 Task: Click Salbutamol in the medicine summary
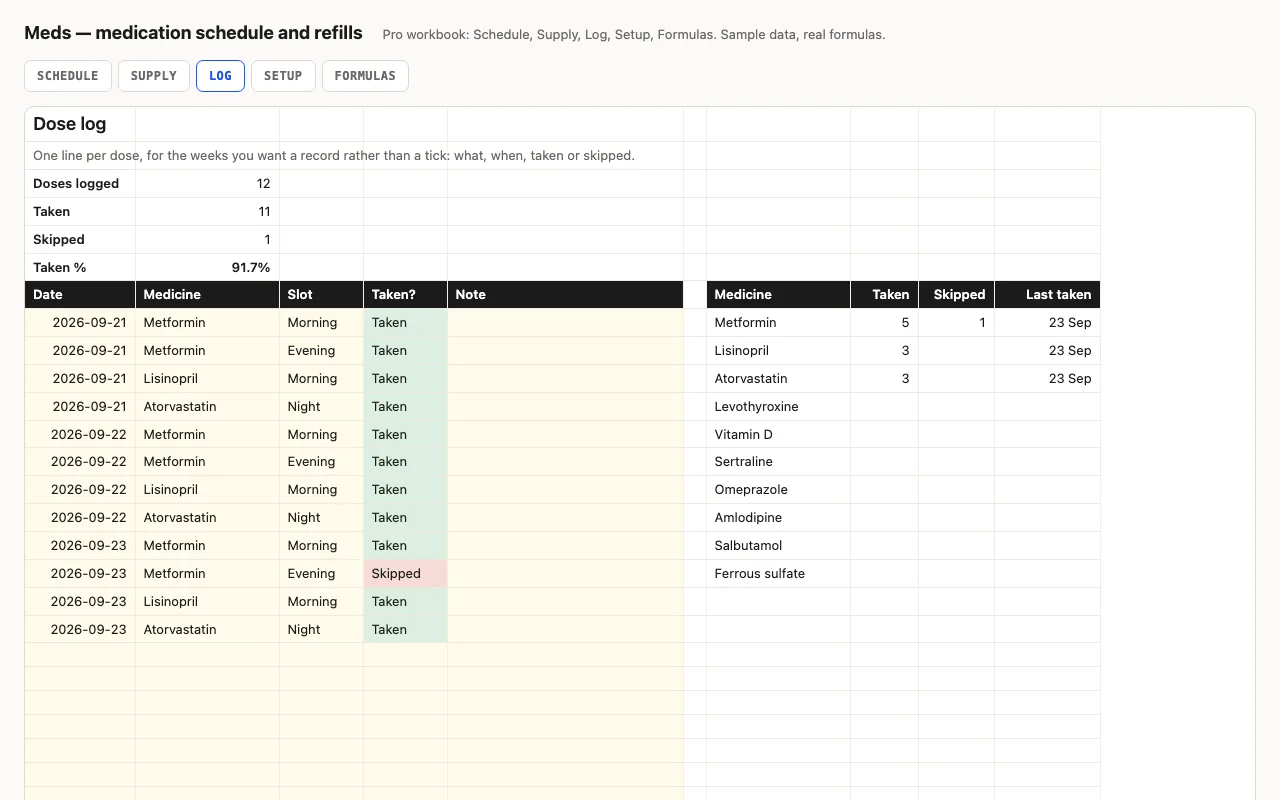click(778, 546)
